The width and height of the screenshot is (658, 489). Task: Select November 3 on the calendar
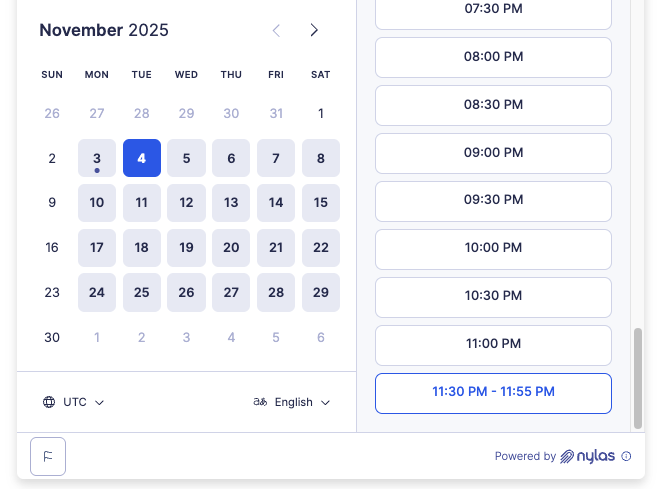tap(97, 158)
